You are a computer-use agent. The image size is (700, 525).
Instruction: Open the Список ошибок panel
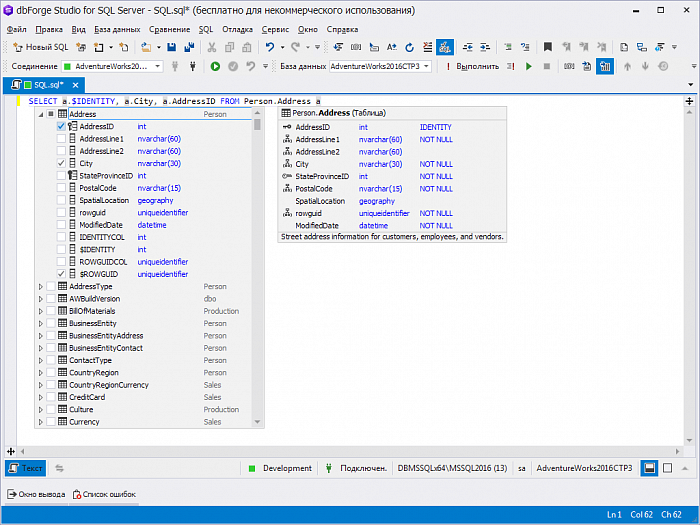click(x=104, y=494)
